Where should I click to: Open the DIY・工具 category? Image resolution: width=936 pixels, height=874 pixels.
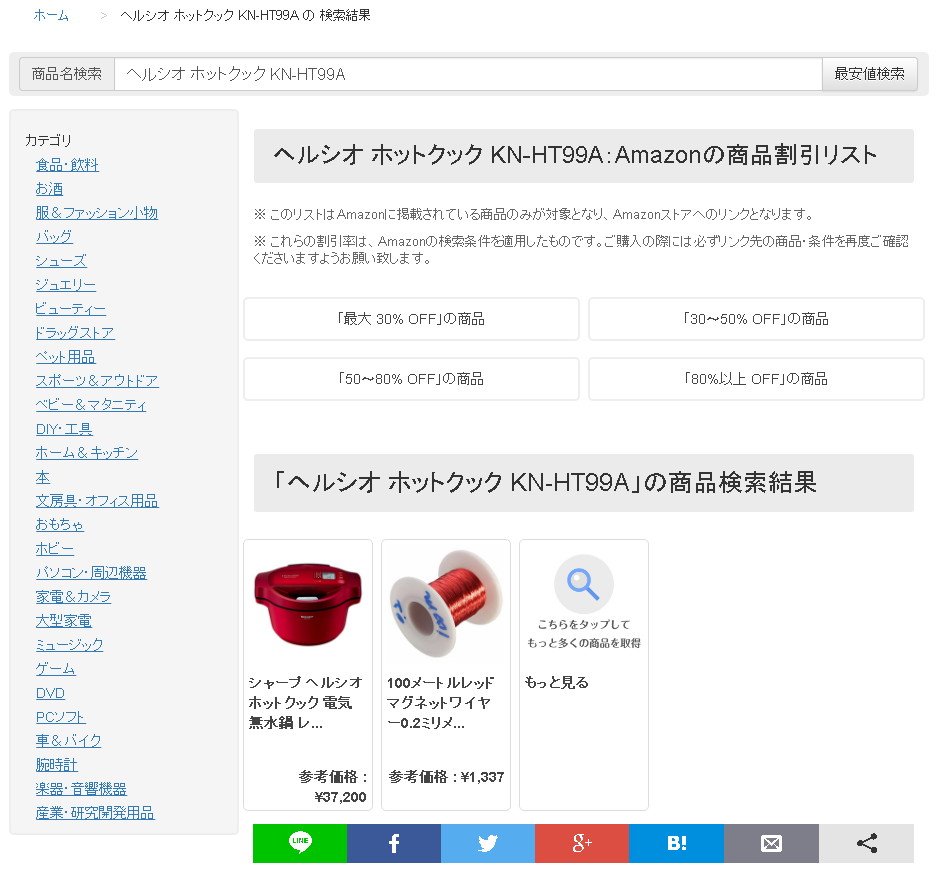[64, 429]
